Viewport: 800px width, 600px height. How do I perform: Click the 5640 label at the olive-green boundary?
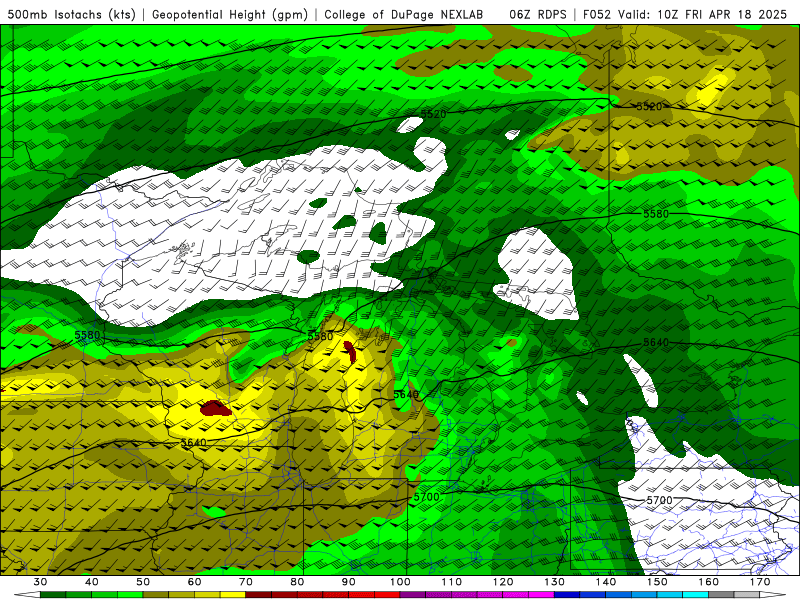point(406,394)
